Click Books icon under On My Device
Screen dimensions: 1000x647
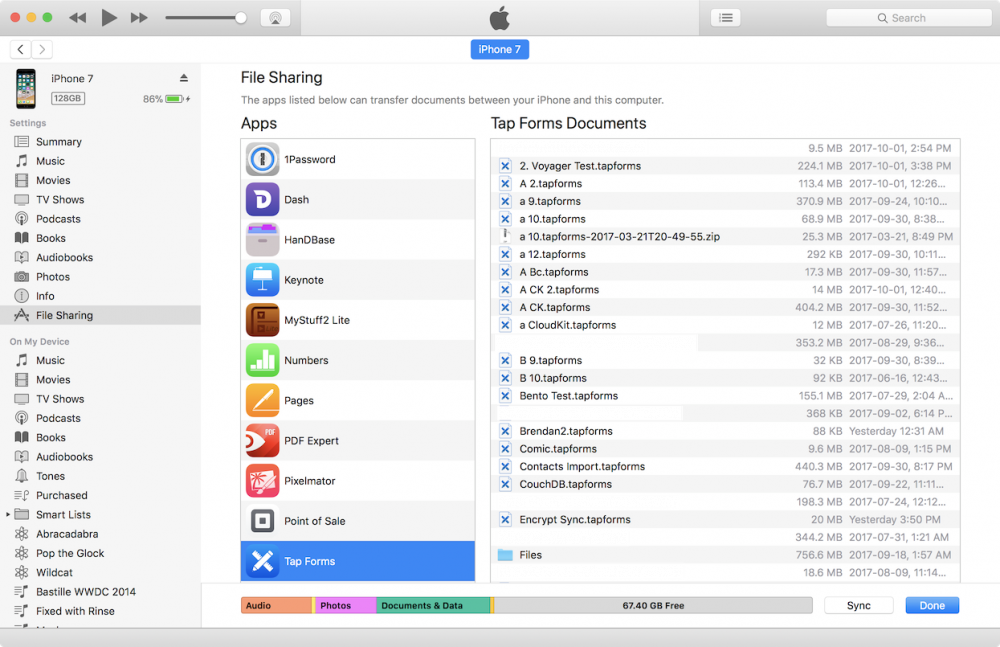tap(22, 437)
